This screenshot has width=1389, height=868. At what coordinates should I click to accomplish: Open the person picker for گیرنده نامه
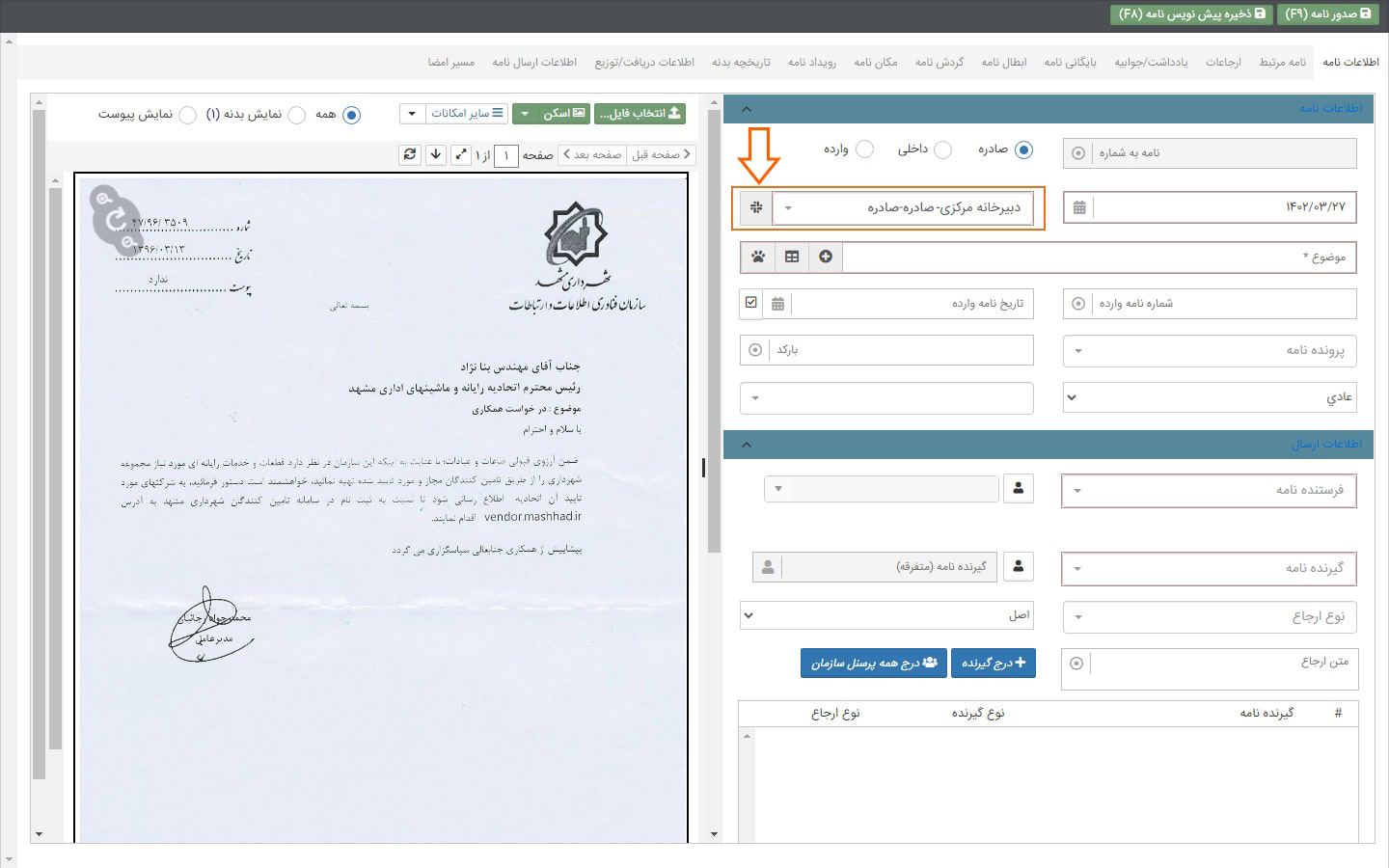click(x=1019, y=567)
